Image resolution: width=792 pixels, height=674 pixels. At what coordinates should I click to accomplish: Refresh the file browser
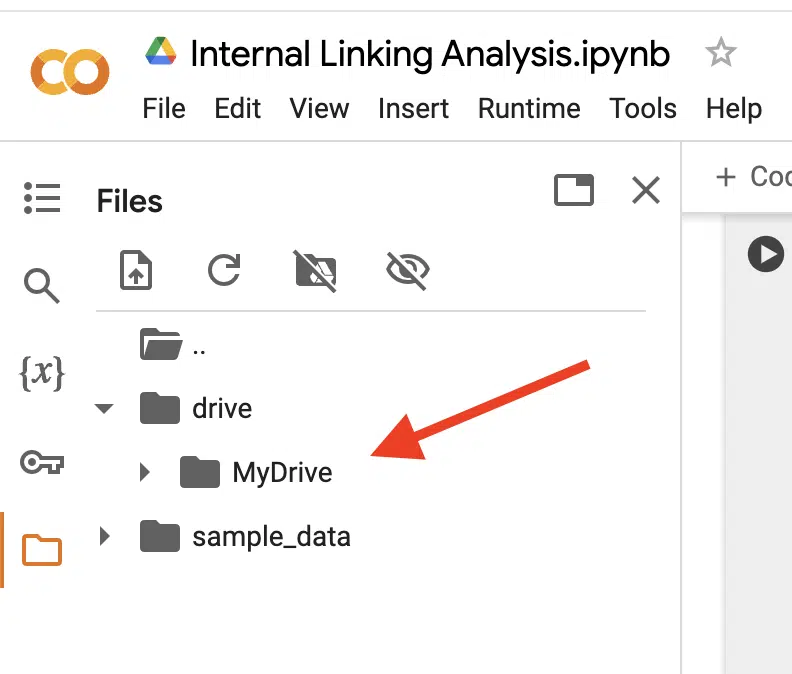[x=224, y=270]
